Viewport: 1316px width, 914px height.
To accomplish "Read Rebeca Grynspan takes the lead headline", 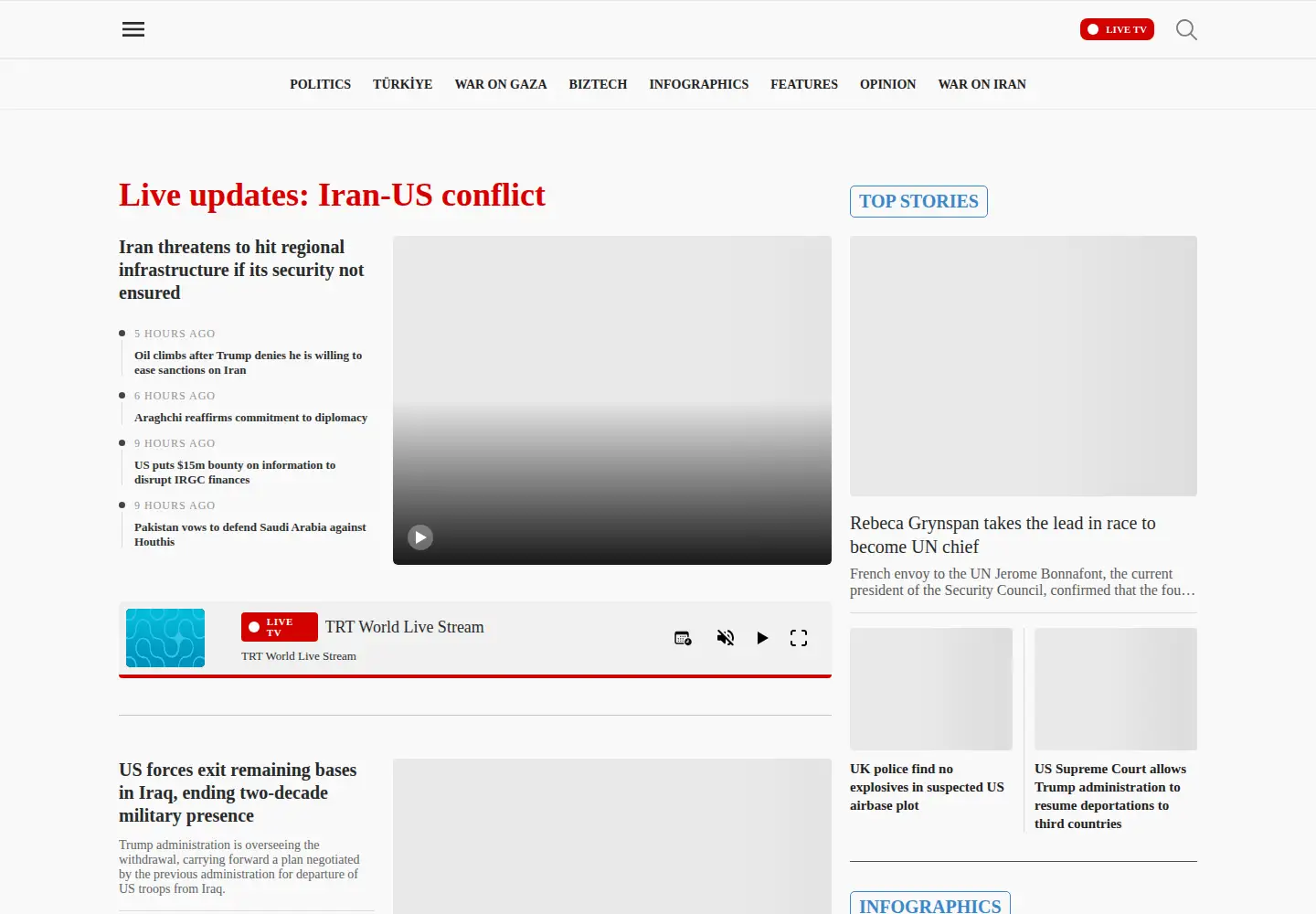I will coord(1003,535).
